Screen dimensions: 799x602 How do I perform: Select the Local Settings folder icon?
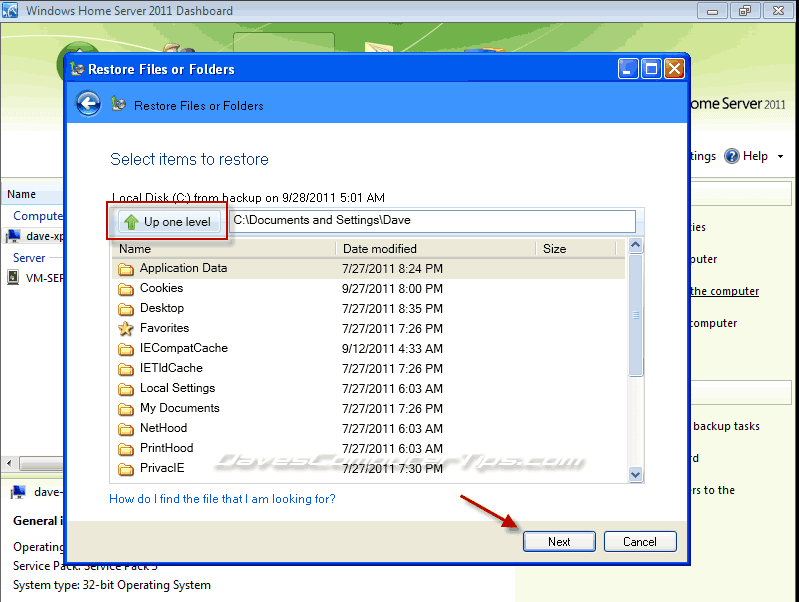(x=125, y=389)
